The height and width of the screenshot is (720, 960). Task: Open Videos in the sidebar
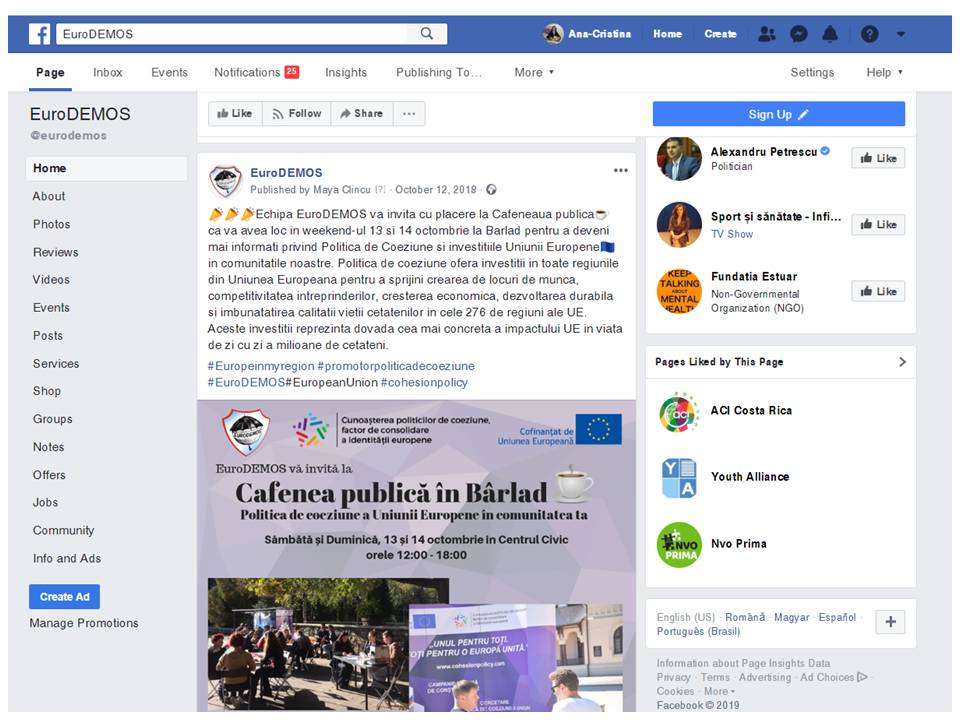(51, 280)
